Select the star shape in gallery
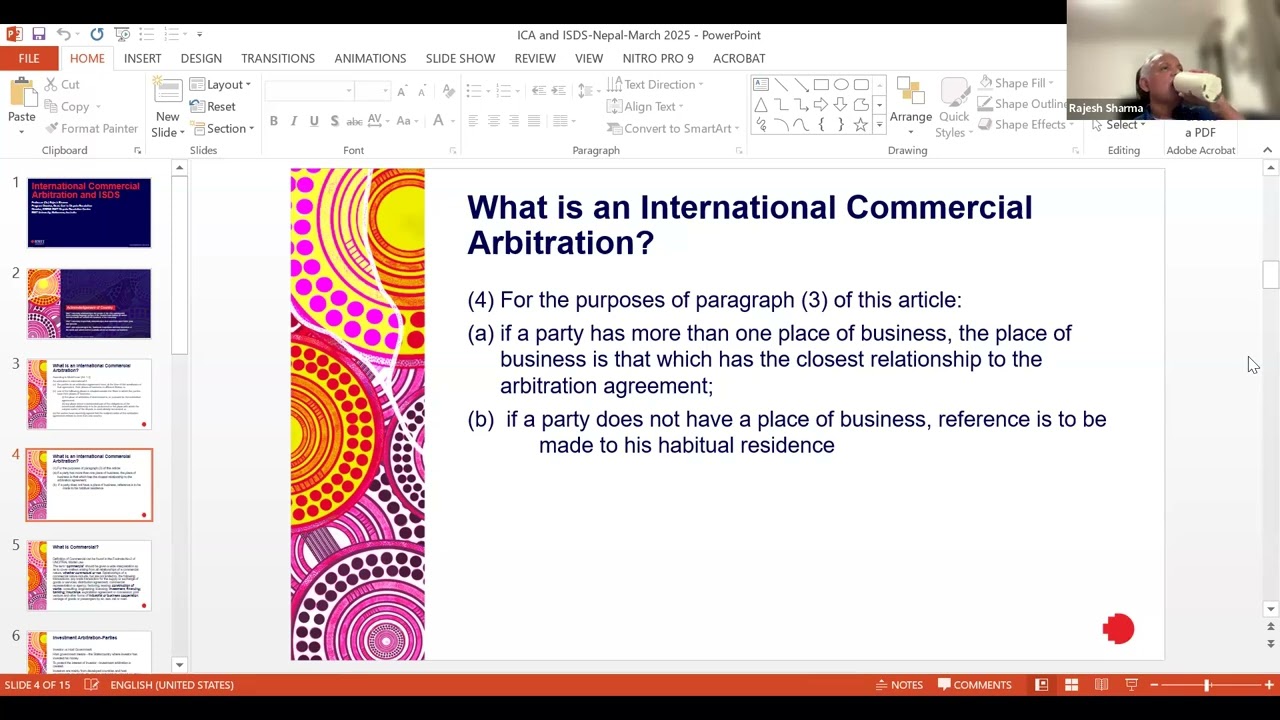Screen dimensions: 1280x720 861,125
